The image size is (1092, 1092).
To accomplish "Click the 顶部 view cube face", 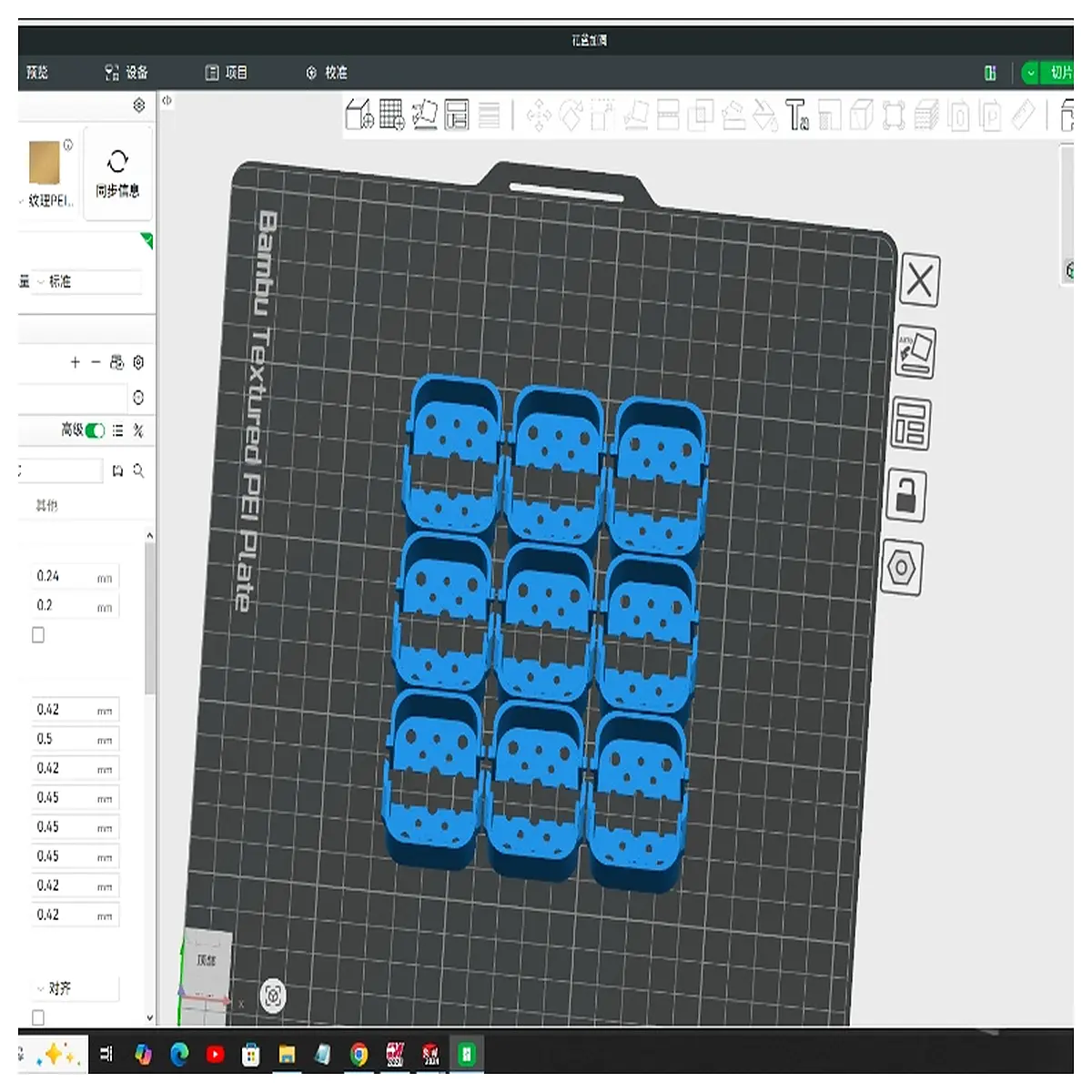I will (207, 961).
